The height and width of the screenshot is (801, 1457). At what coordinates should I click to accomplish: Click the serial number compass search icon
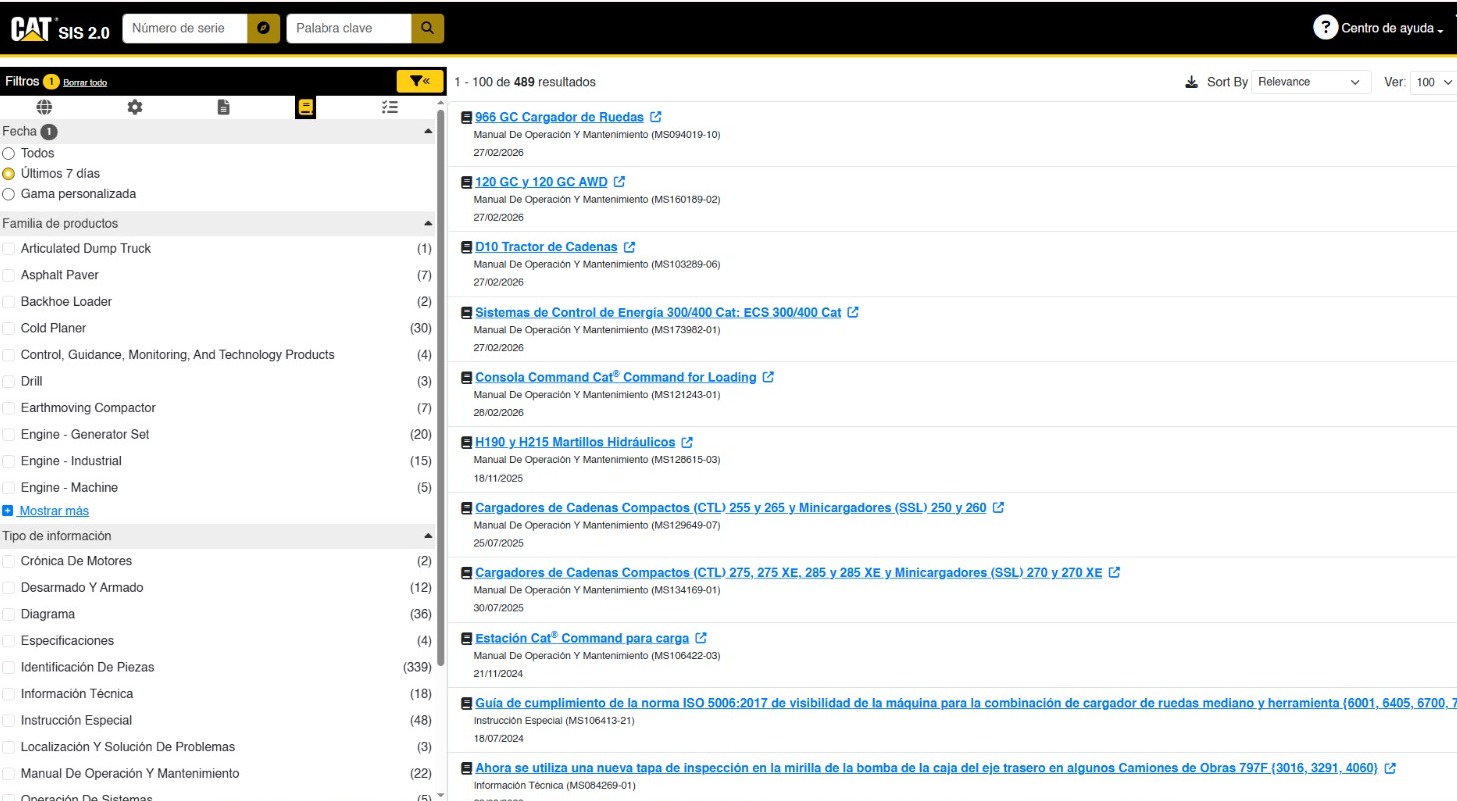pos(262,28)
